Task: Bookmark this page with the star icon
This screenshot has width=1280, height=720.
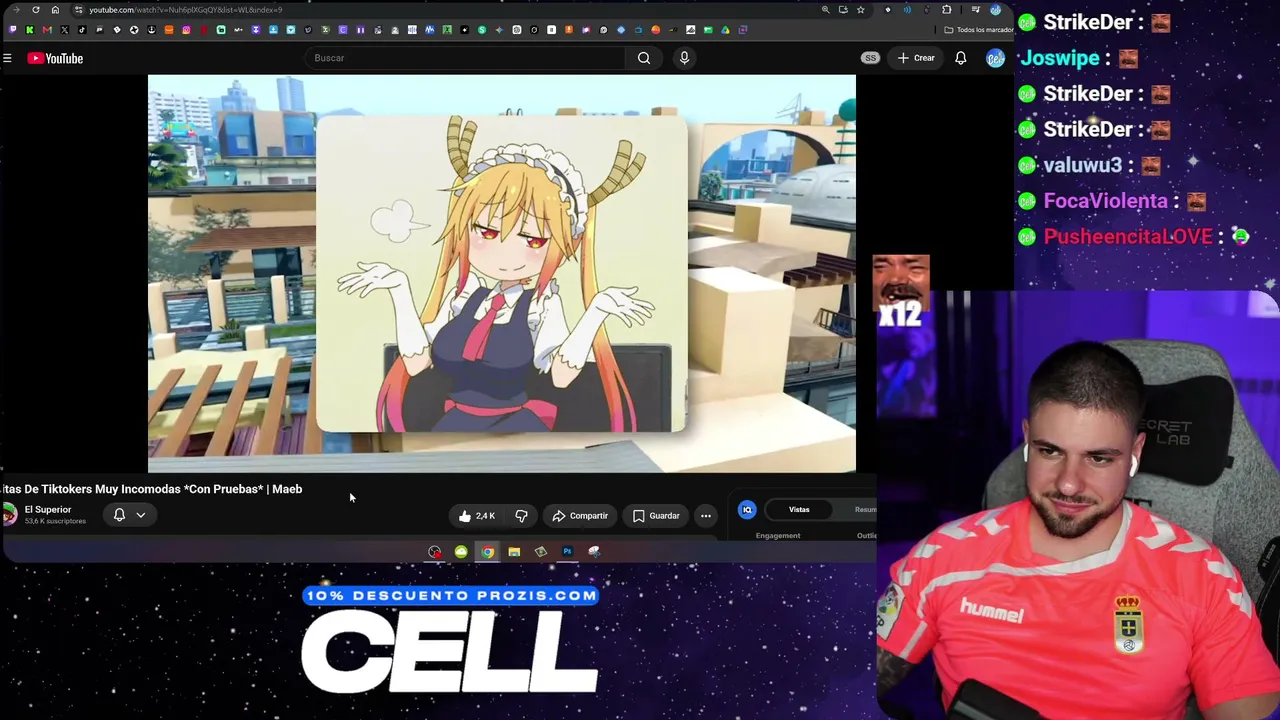Action: (860, 10)
